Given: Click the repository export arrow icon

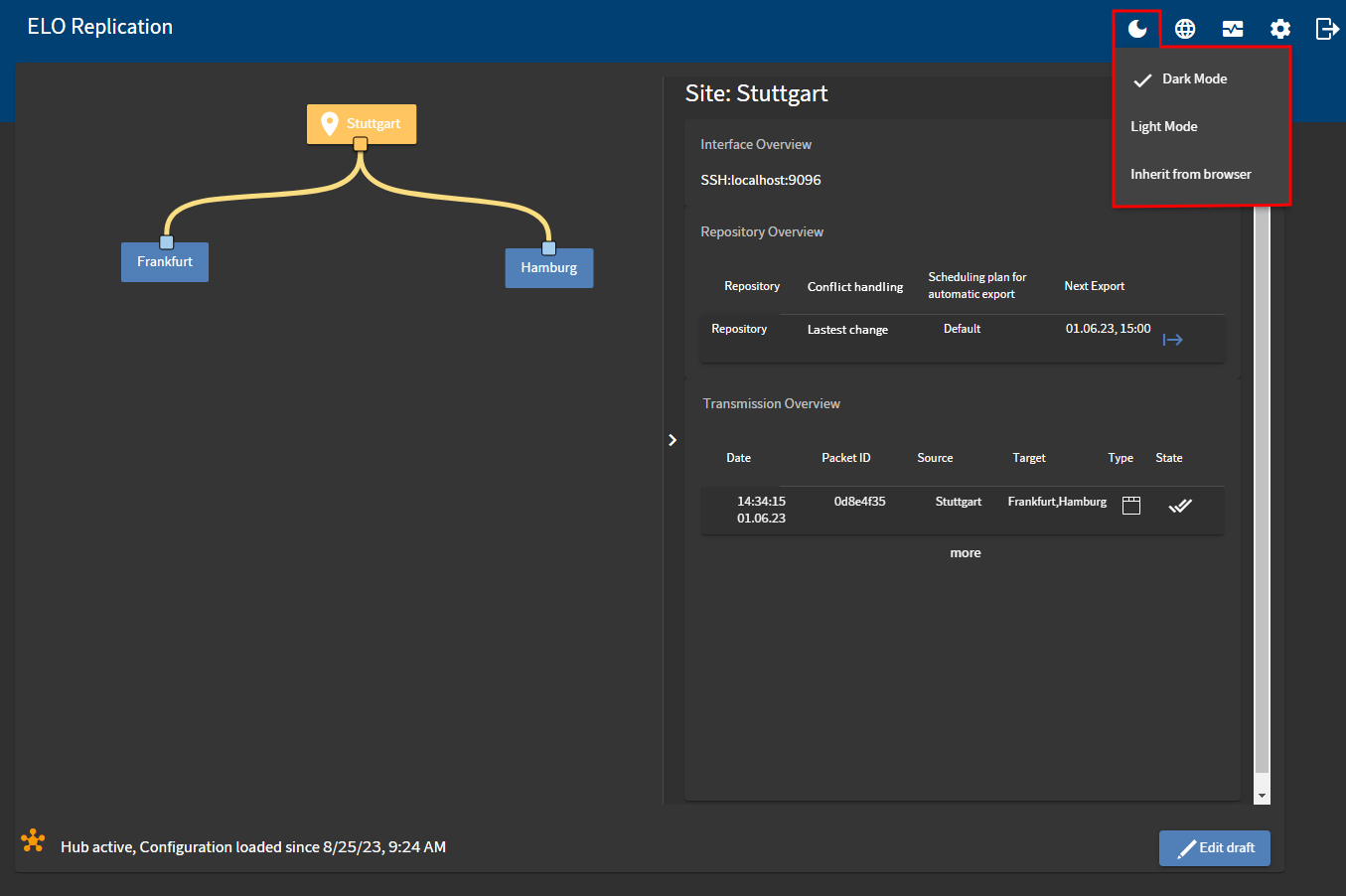Looking at the screenshot, I should click(x=1173, y=340).
